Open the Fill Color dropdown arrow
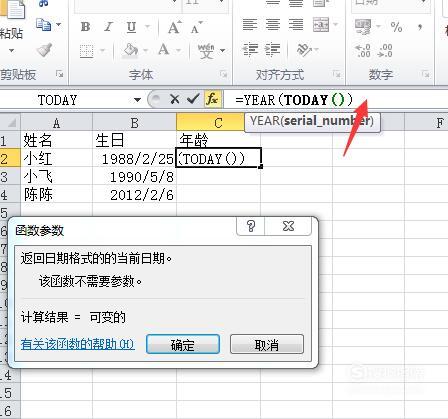 (x=145, y=51)
